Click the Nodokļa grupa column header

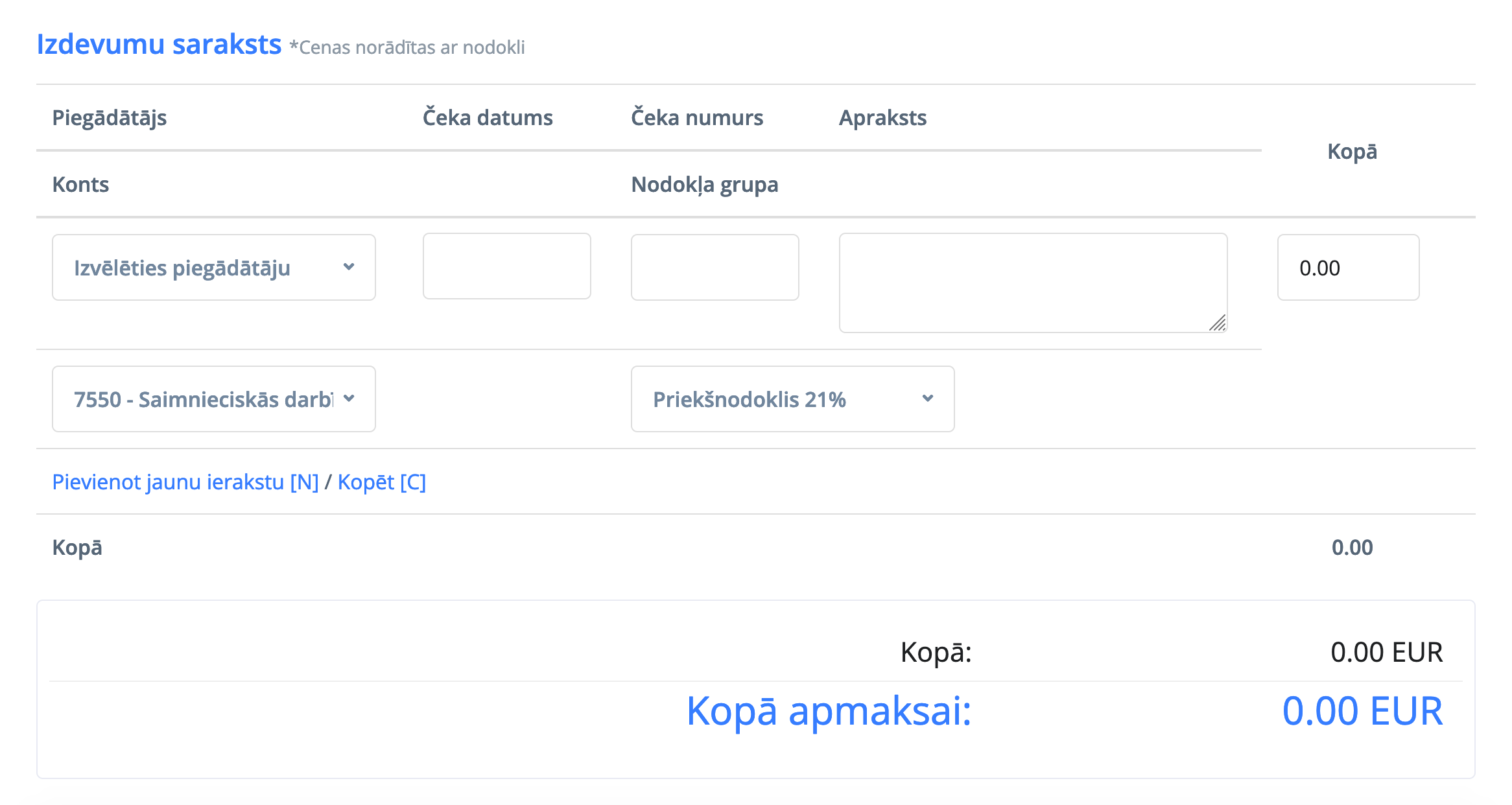click(704, 185)
